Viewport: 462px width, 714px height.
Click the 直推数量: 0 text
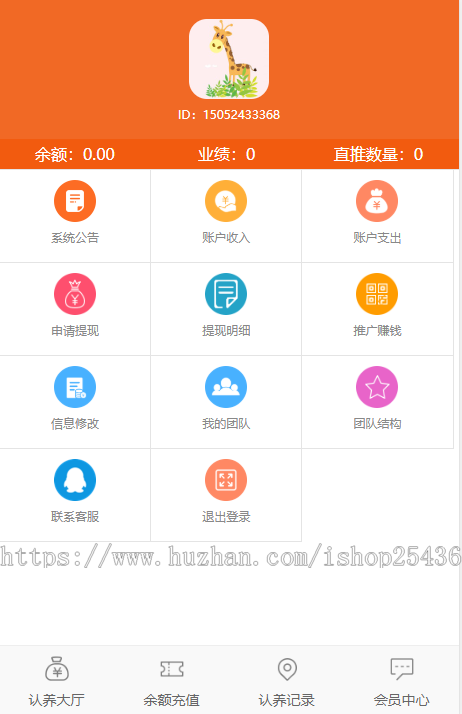click(378, 154)
